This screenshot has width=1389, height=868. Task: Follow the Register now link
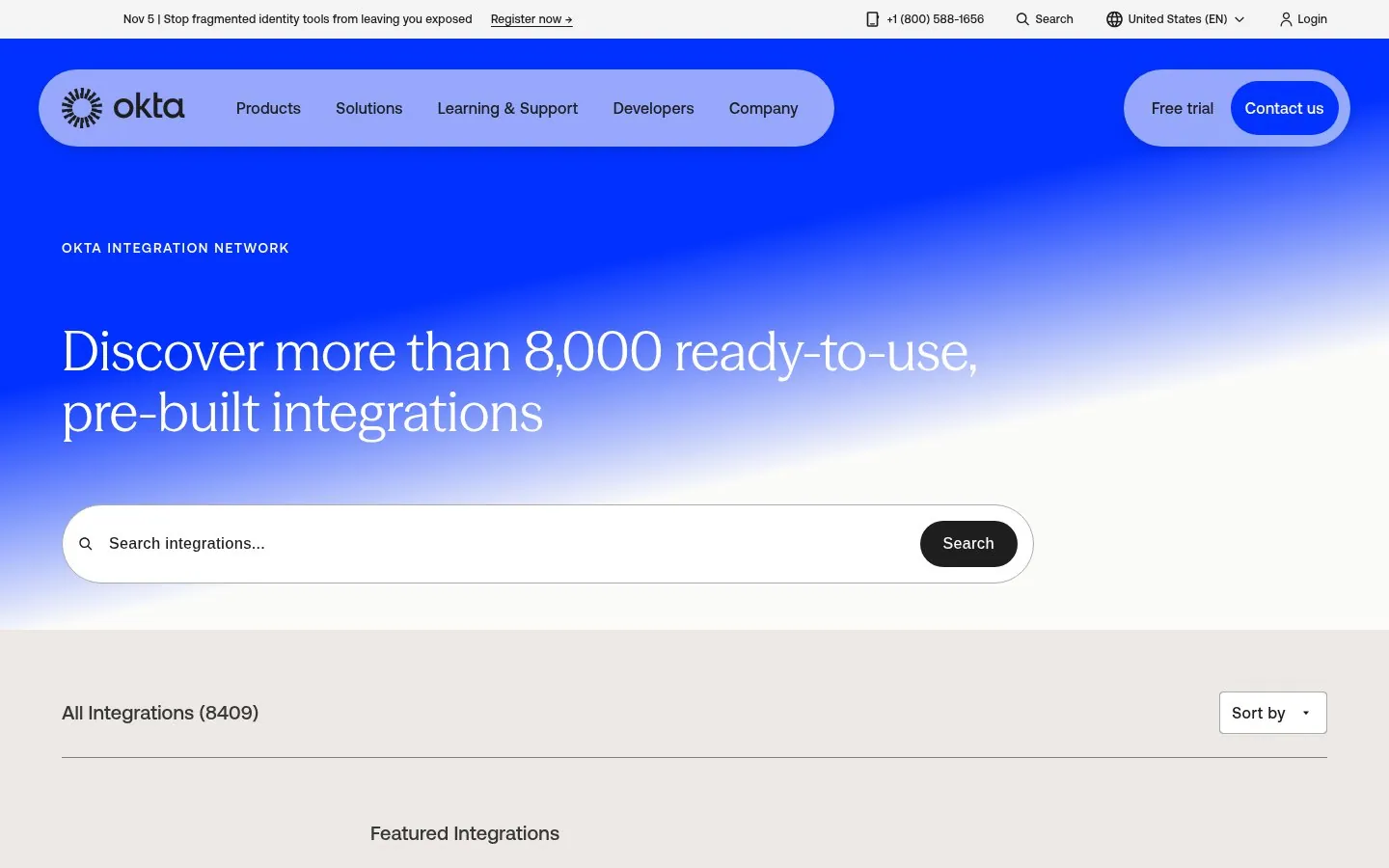tap(531, 19)
